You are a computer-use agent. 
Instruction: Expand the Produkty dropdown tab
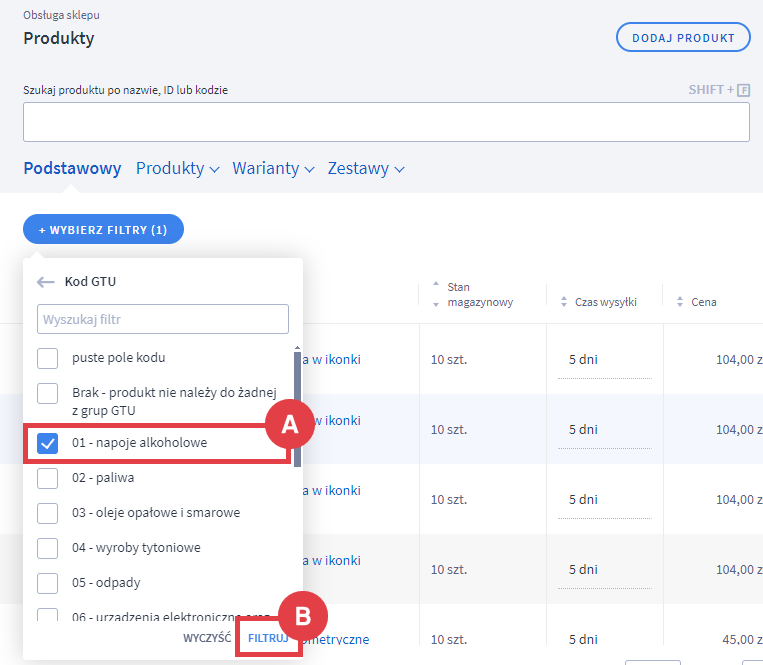(177, 169)
